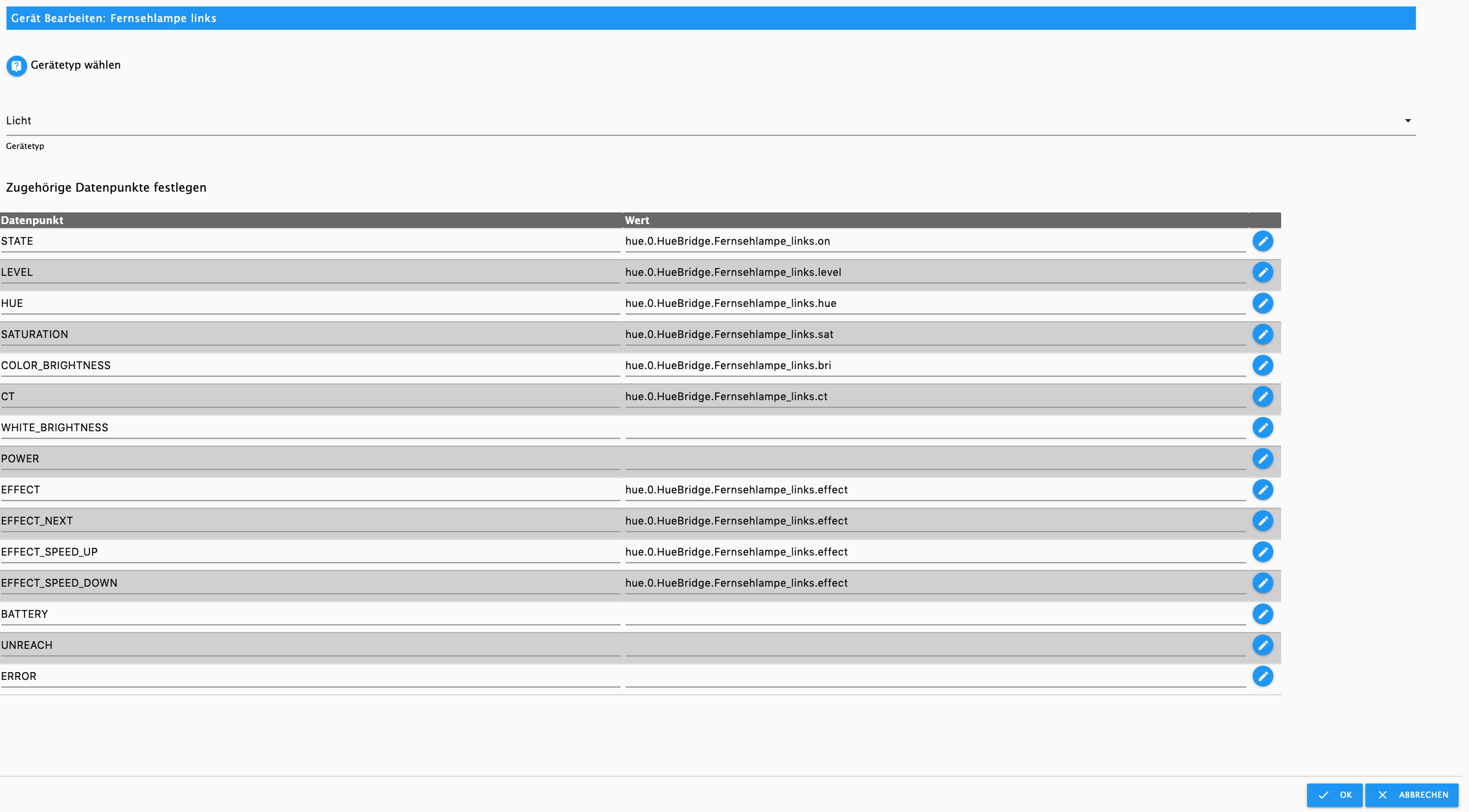Open the Licht device type dropdown
Image resolution: width=1469 pixels, height=812 pixels.
711,121
